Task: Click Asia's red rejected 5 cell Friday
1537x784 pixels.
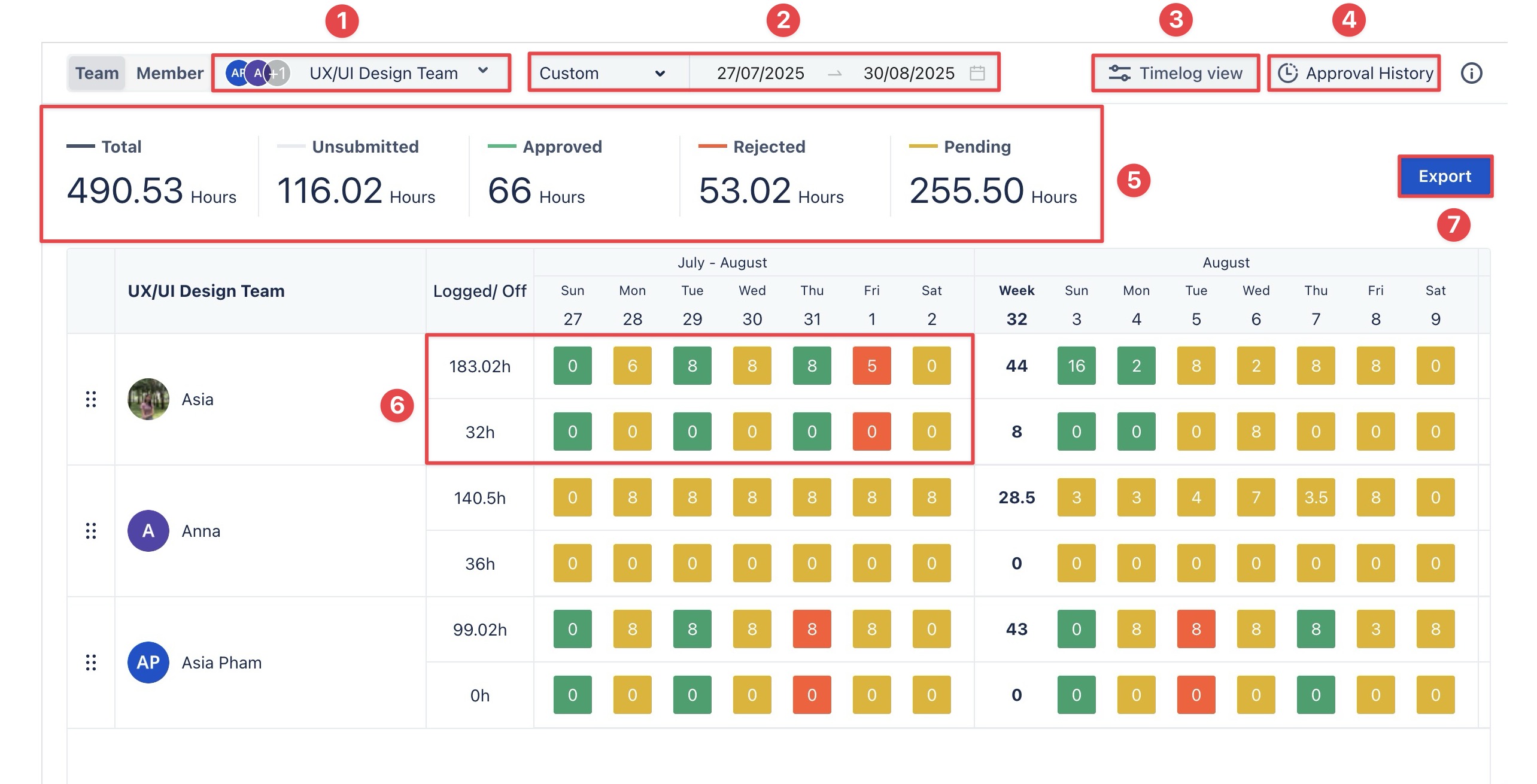Action: [x=871, y=366]
